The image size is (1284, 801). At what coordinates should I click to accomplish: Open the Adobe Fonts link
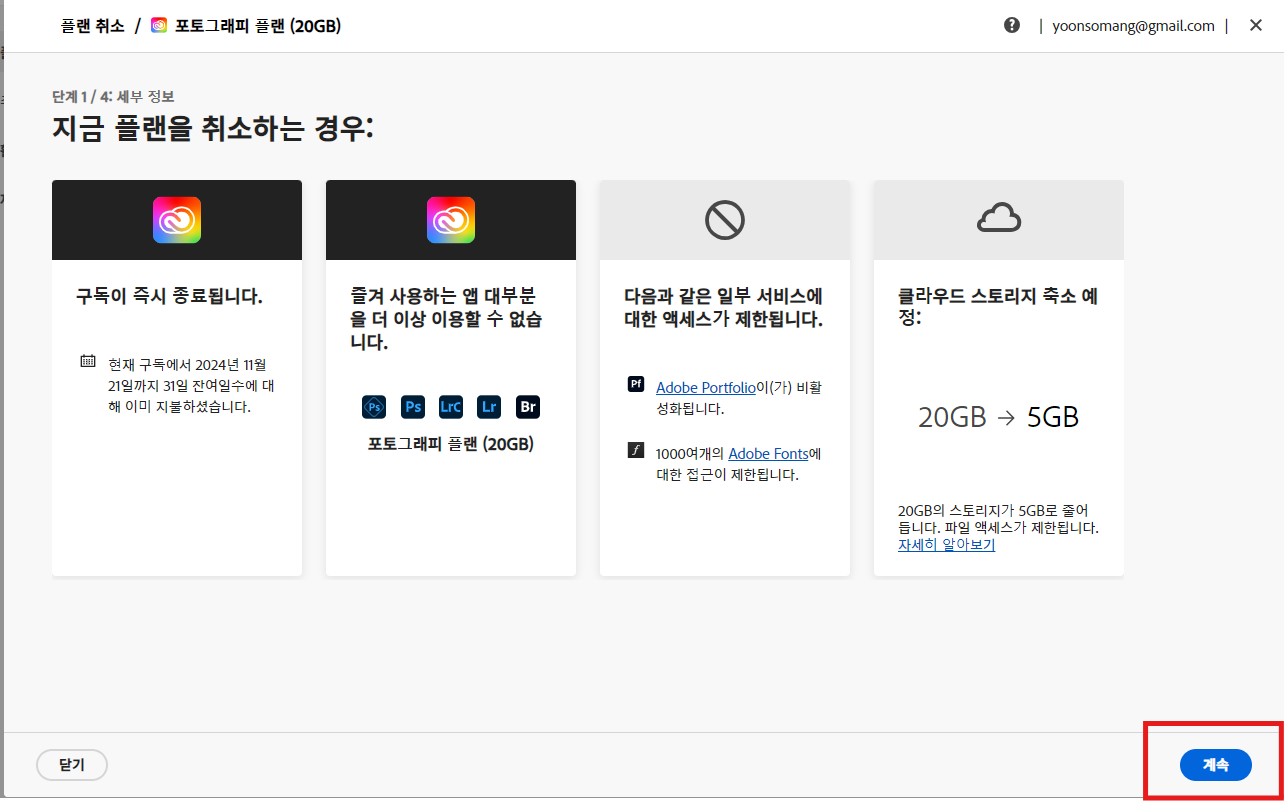click(x=768, y=453)
